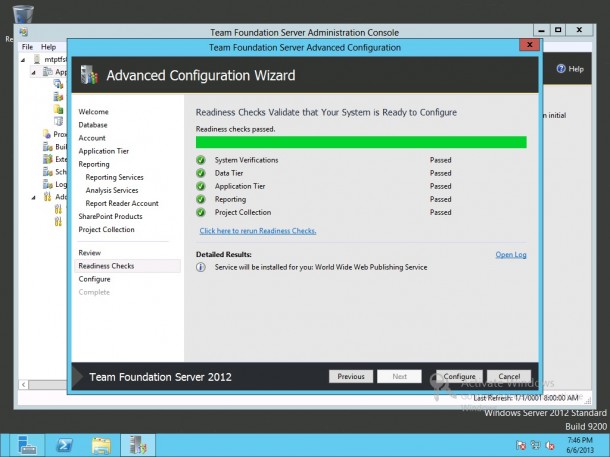Select the Reporting Services step
The image size is (610, 457).
tap(114, 177)
